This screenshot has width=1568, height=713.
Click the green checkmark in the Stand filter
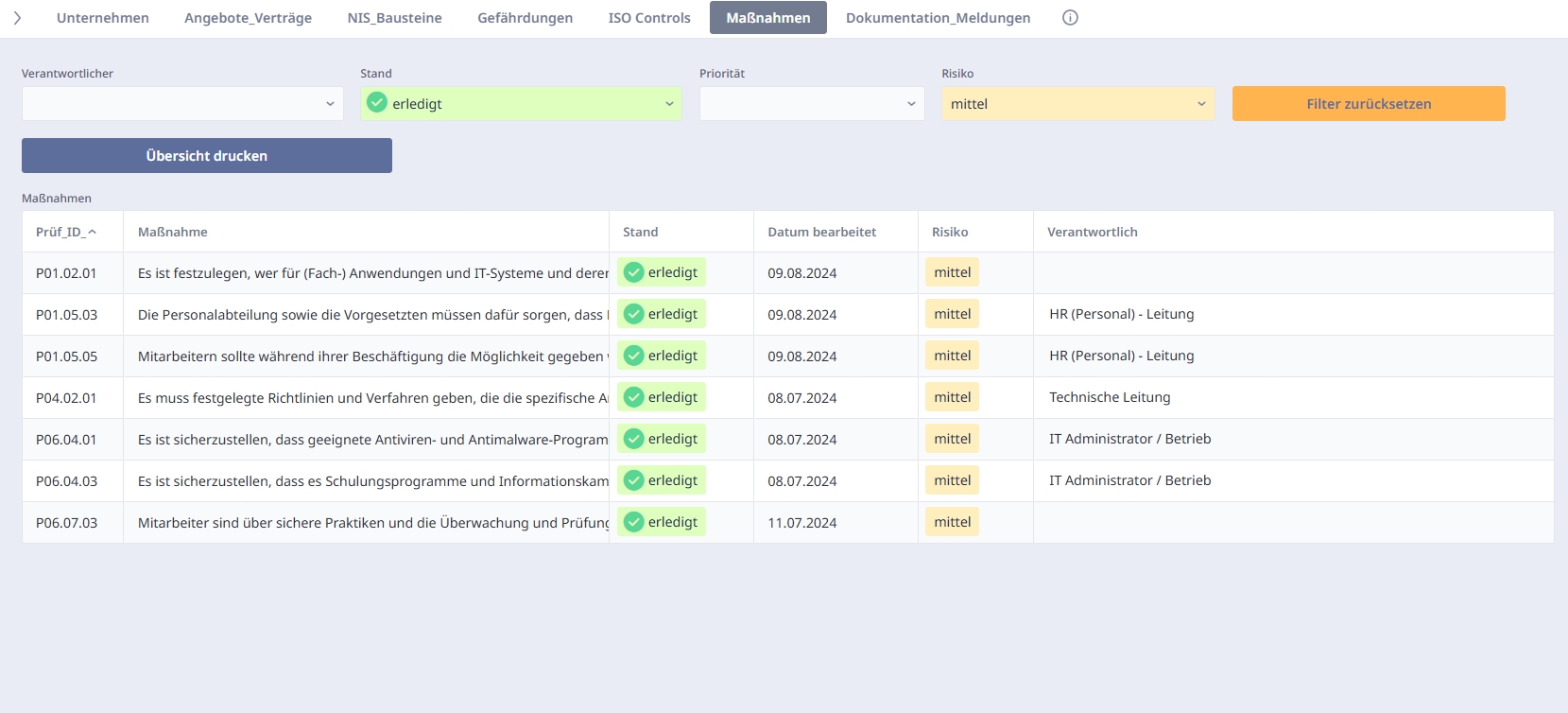click(x=377, y=103)
